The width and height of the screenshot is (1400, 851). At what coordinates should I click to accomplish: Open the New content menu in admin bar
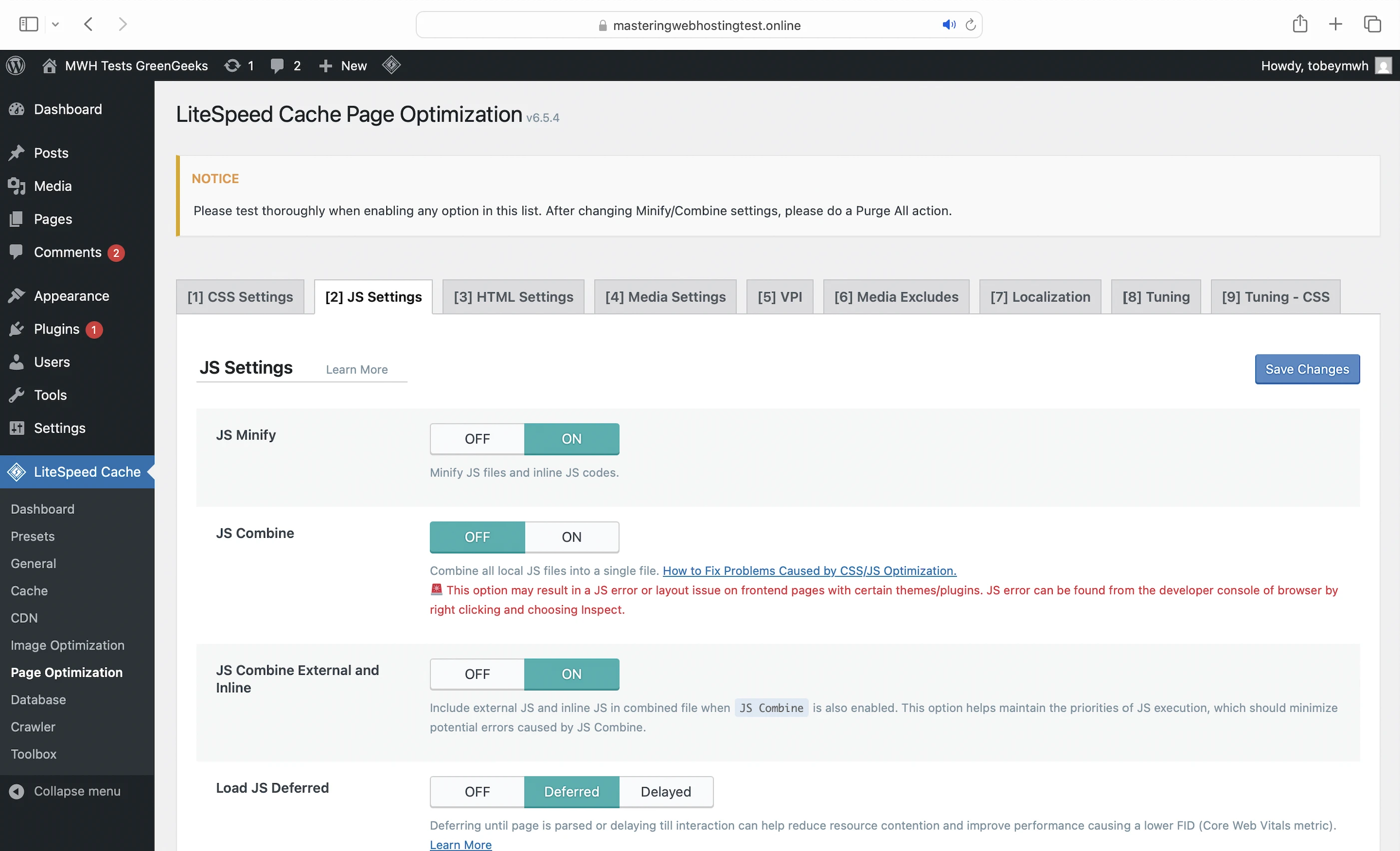[x=343, y=65]
